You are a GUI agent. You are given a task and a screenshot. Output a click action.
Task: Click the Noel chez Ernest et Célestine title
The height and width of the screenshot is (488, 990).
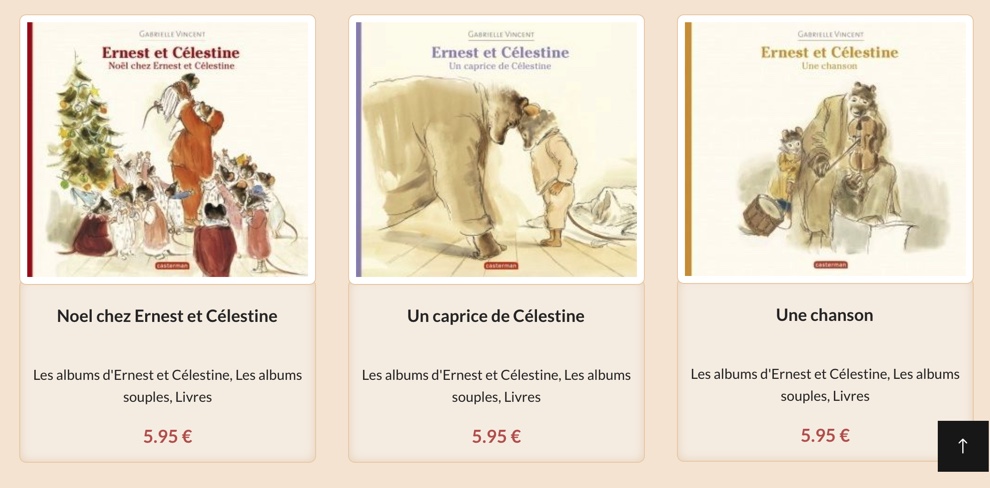coord(167,316)
